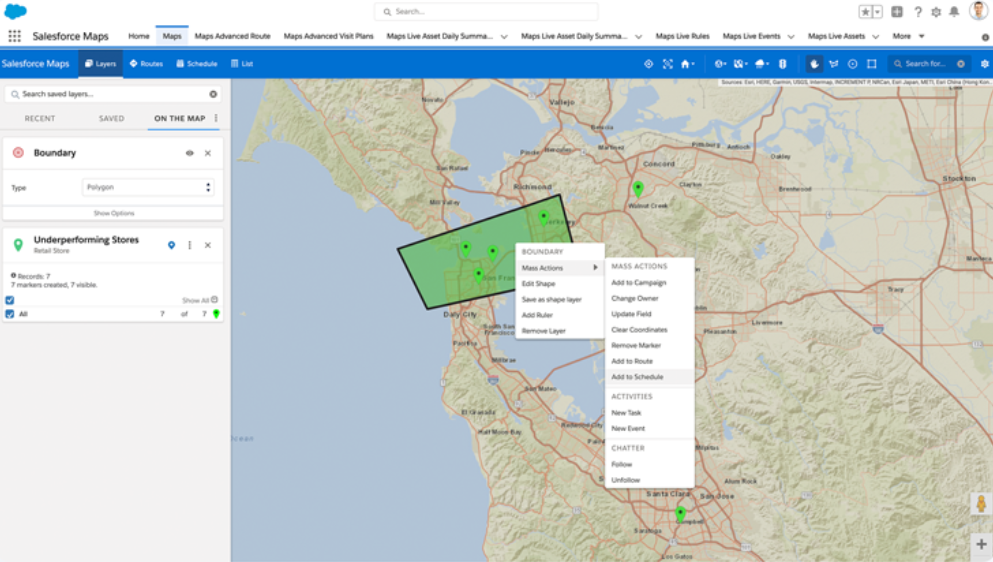993x562 pixels.
Task: Select Add to Schedule mass action
Action: [649, 377]
